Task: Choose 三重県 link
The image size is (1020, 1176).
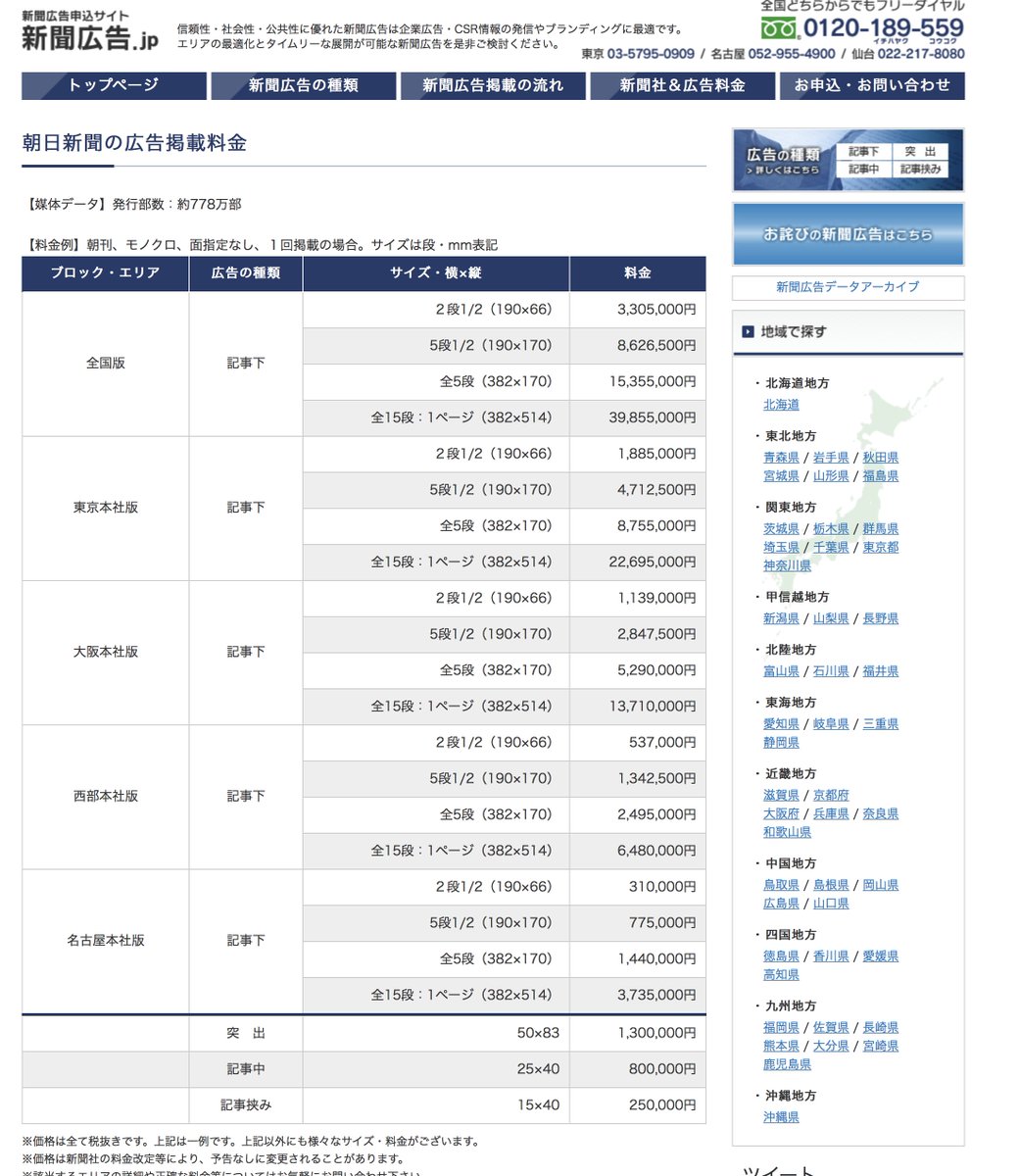Action: click(x=881, y=725)
